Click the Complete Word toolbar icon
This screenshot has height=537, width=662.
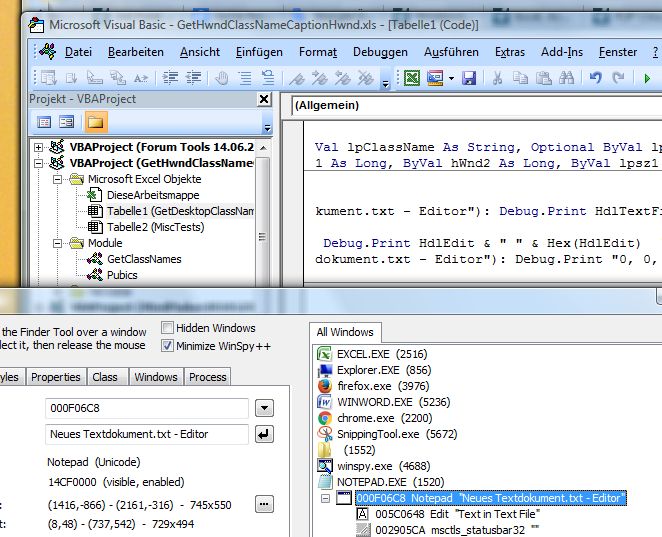[x=141, y=78]
